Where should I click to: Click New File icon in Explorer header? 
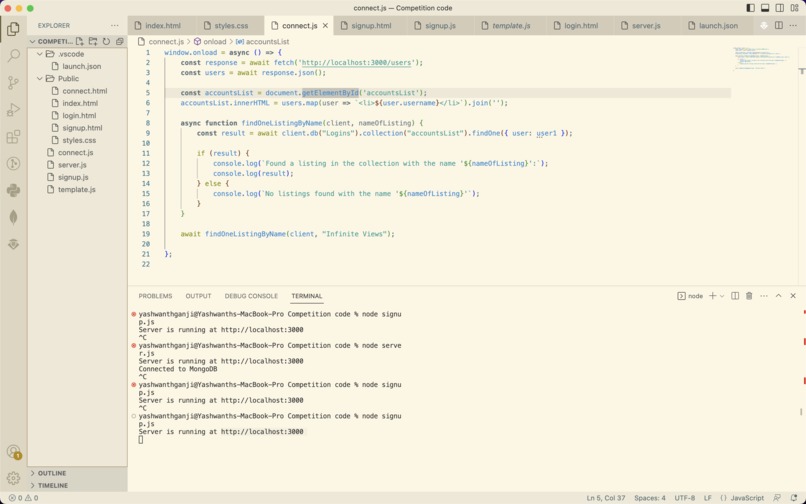[x=80, y=41]
